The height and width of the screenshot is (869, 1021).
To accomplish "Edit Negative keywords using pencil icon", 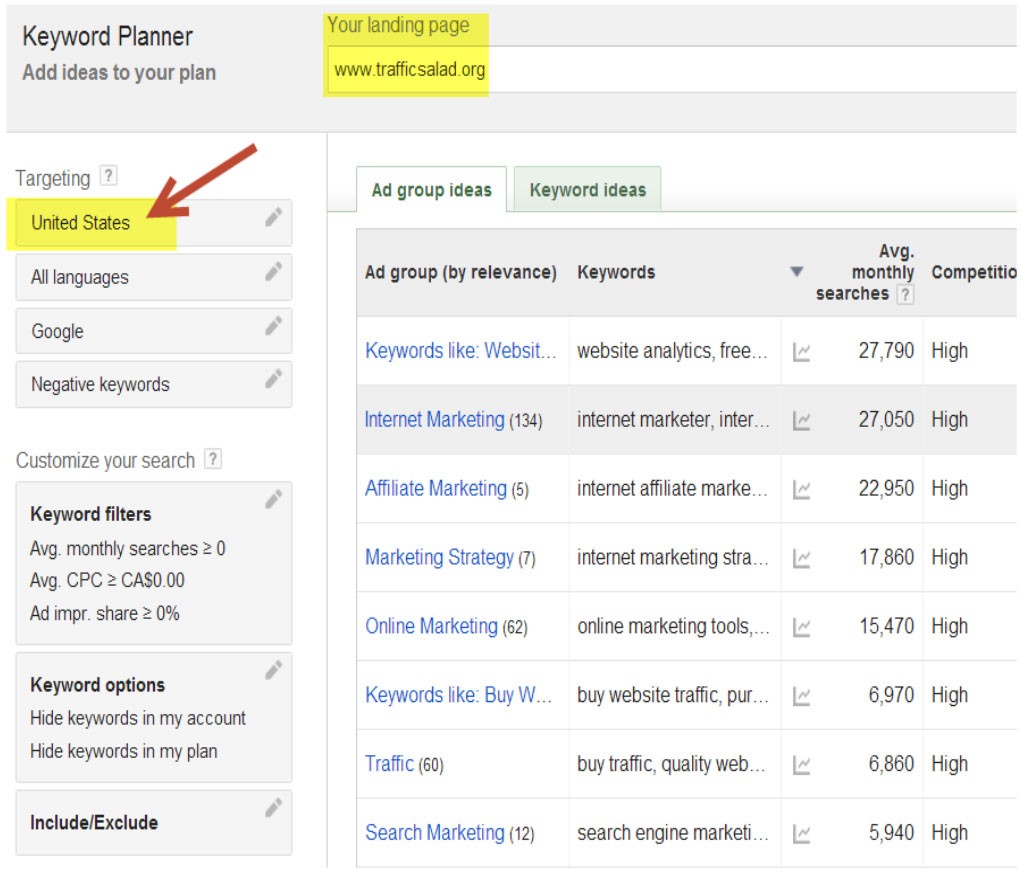I will coord(273,379).
